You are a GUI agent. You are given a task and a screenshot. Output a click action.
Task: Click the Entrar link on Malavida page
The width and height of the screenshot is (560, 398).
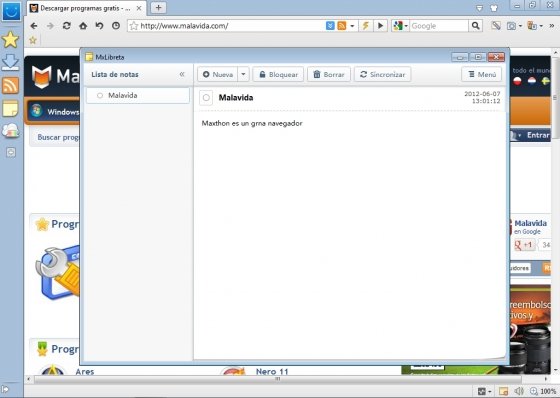tap(538, 135)
